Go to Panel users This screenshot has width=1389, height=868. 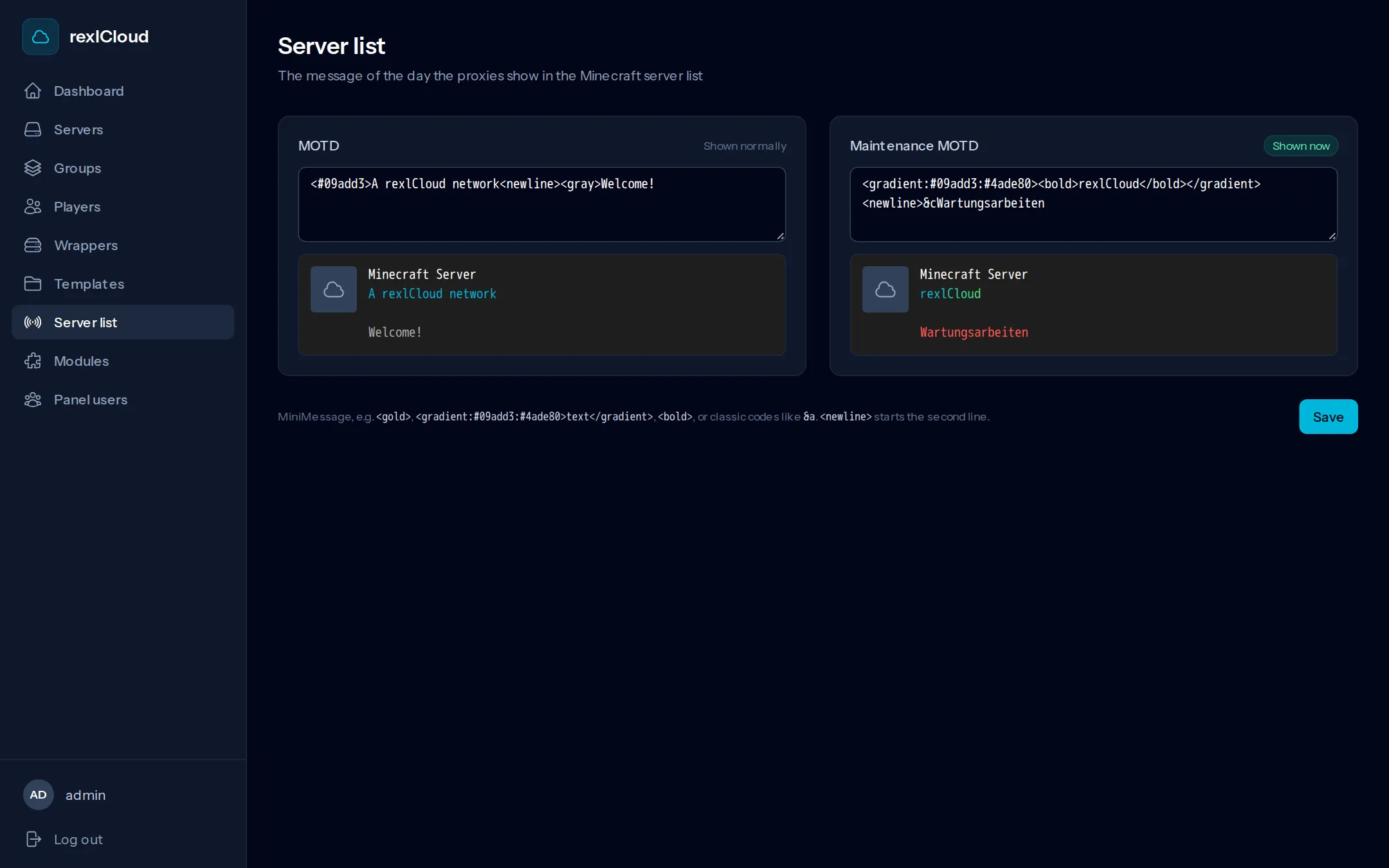point(123,400)
